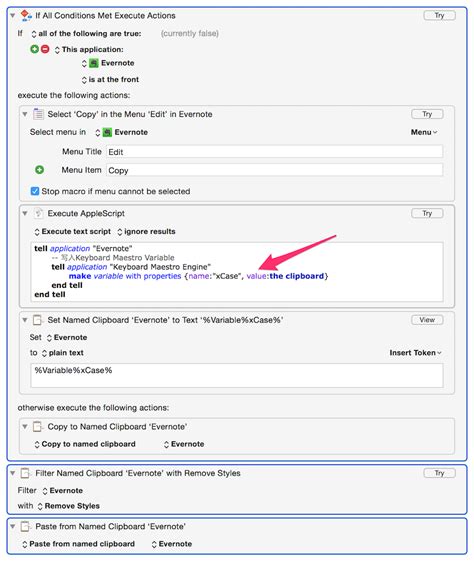Open Evernote popup beside Copy to named clipboard

point(184,444)
